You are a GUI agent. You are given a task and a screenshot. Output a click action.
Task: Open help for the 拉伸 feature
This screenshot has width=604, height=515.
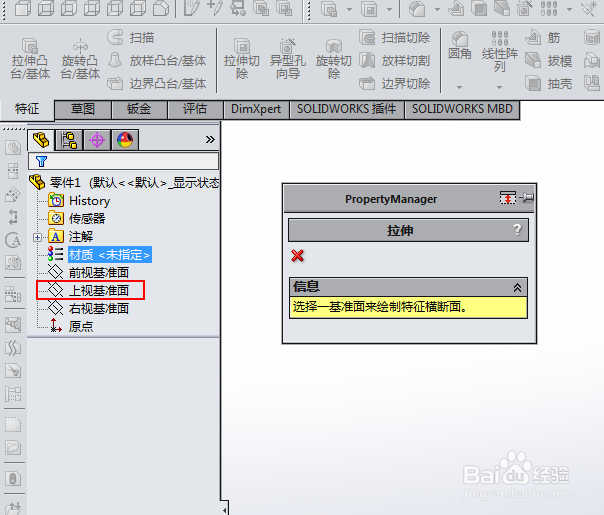(x=517, y=230)
